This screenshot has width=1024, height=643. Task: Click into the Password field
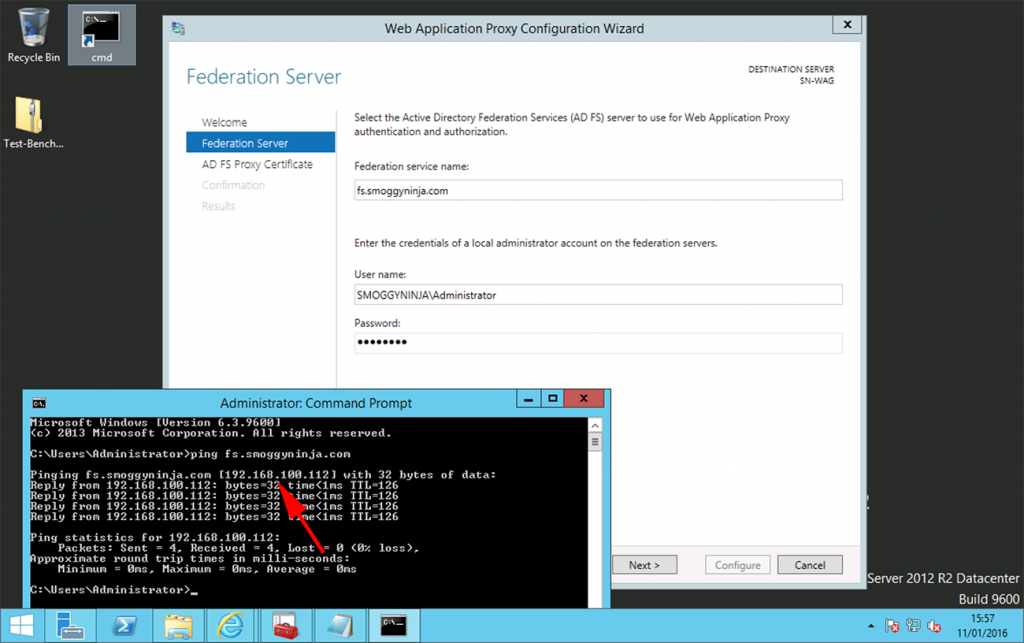(598, 343)
